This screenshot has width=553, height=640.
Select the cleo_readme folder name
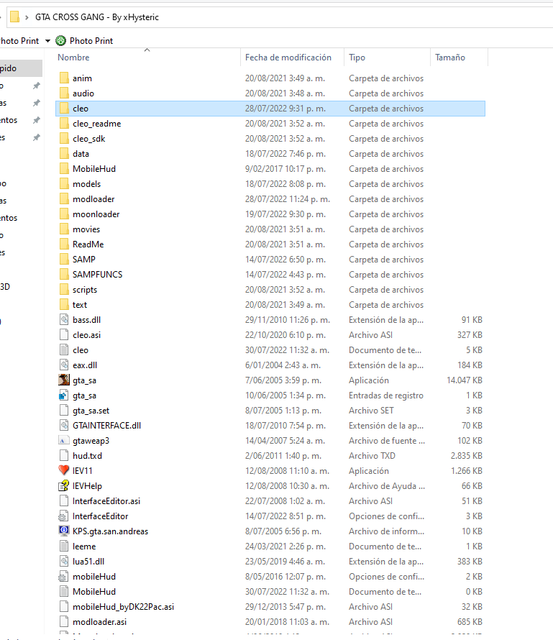[97, 124]
